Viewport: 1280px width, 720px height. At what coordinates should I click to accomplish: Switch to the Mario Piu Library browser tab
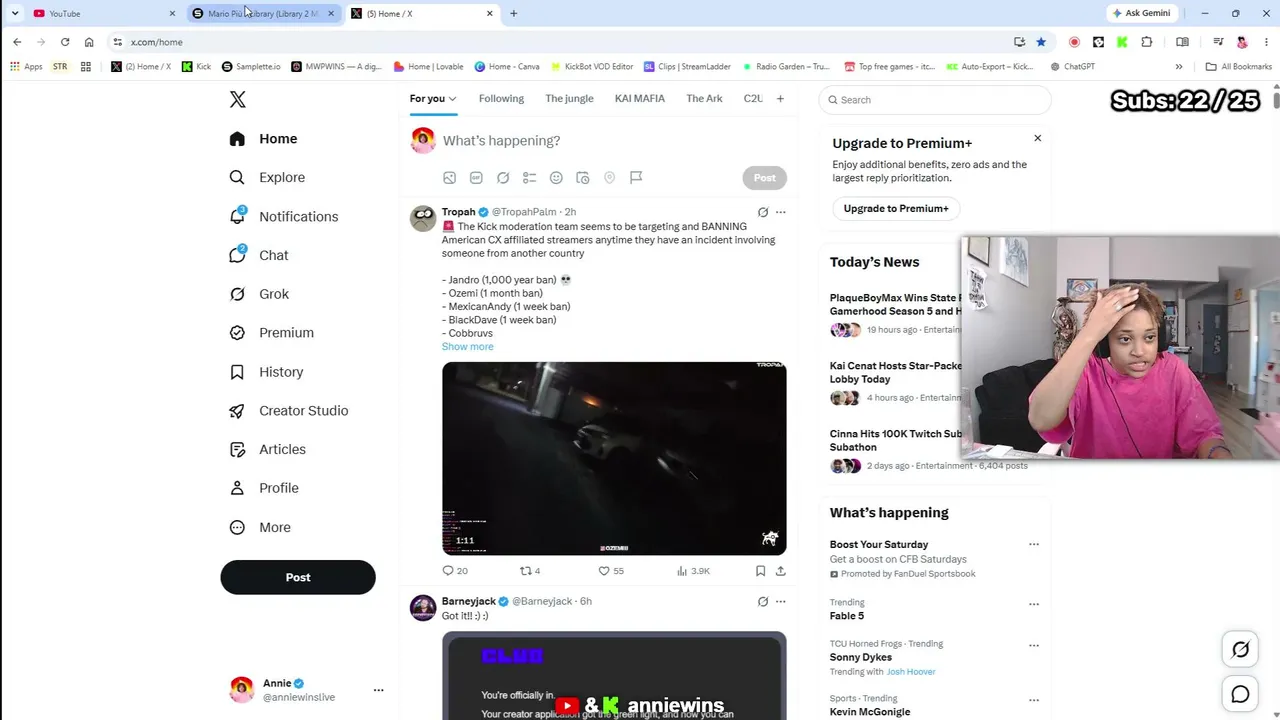(x=264, y=13)
